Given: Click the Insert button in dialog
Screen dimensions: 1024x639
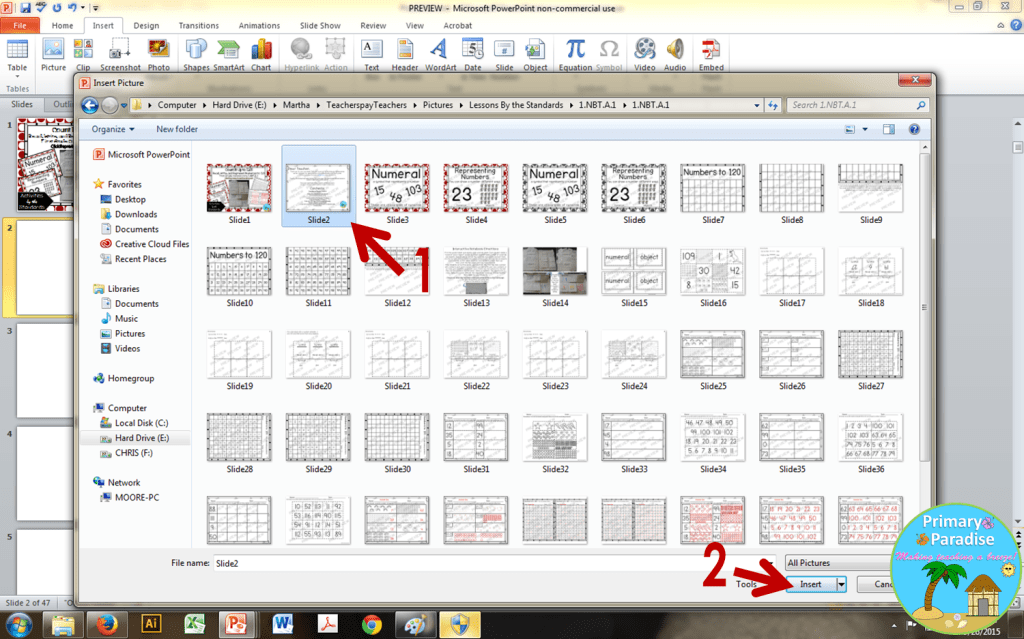Looking at the screenshot, I should (810, 584).
